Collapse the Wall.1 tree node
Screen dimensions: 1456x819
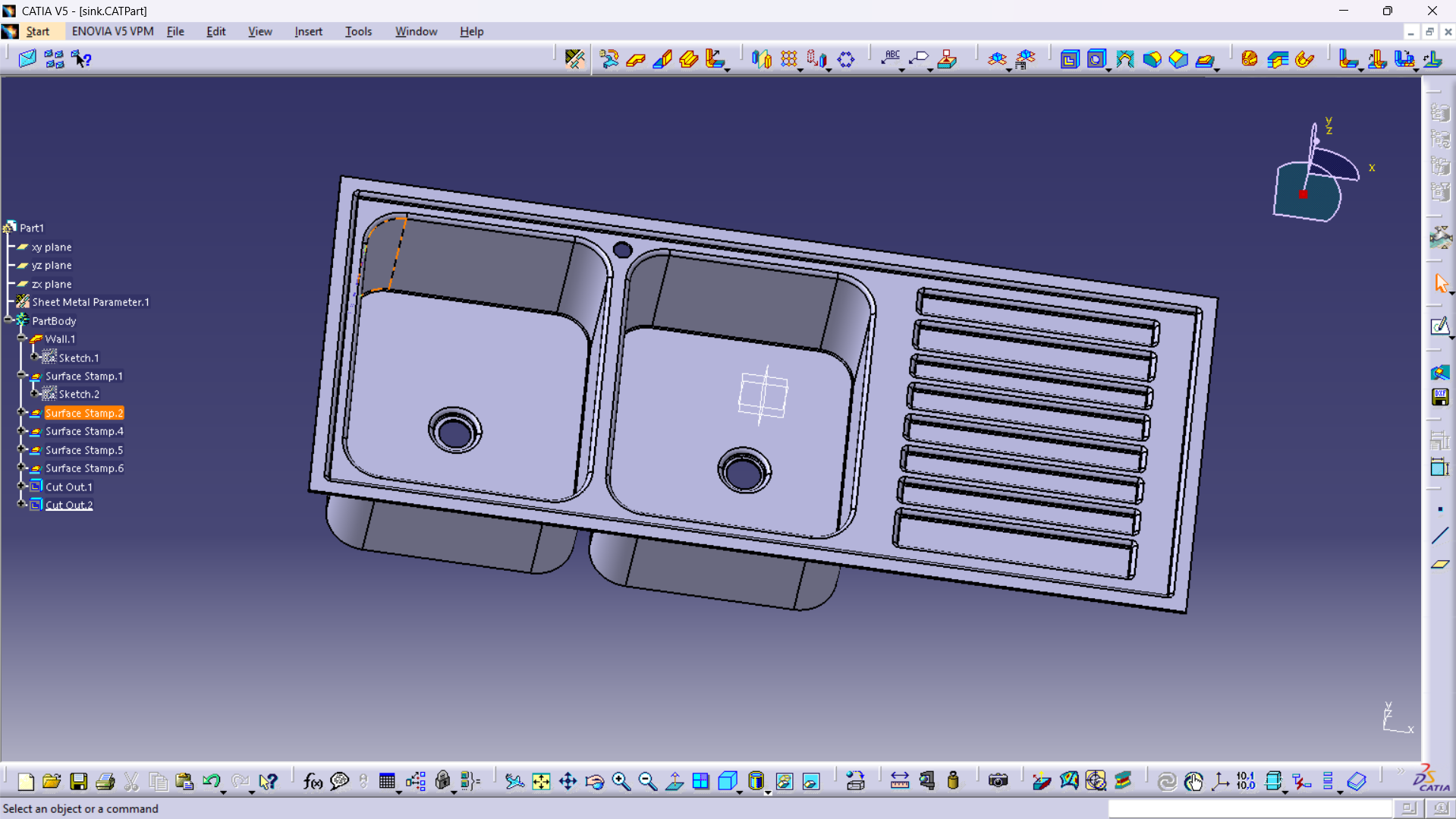(21, 339)
